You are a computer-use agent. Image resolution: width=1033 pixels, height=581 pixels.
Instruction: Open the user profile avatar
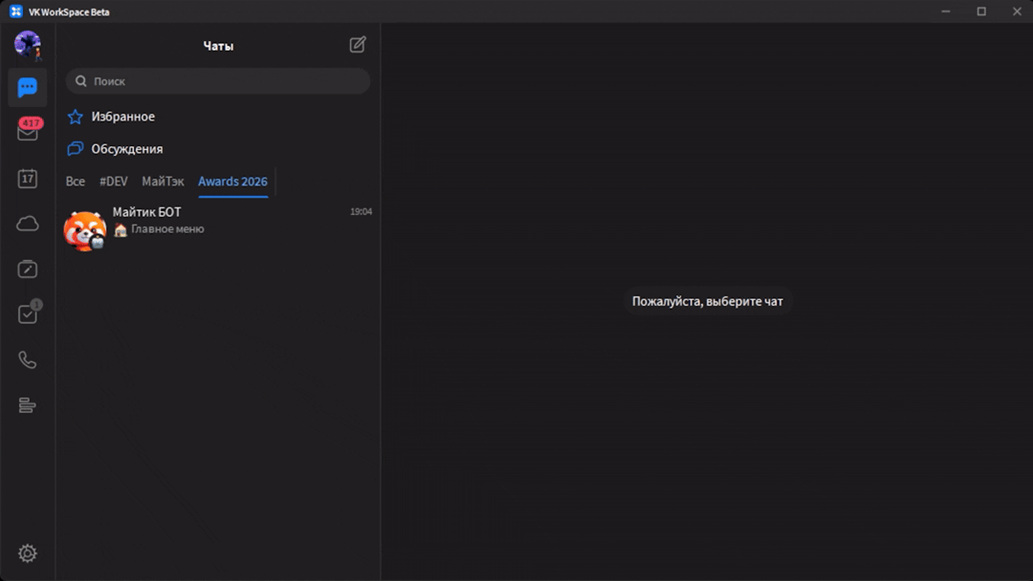27,45
